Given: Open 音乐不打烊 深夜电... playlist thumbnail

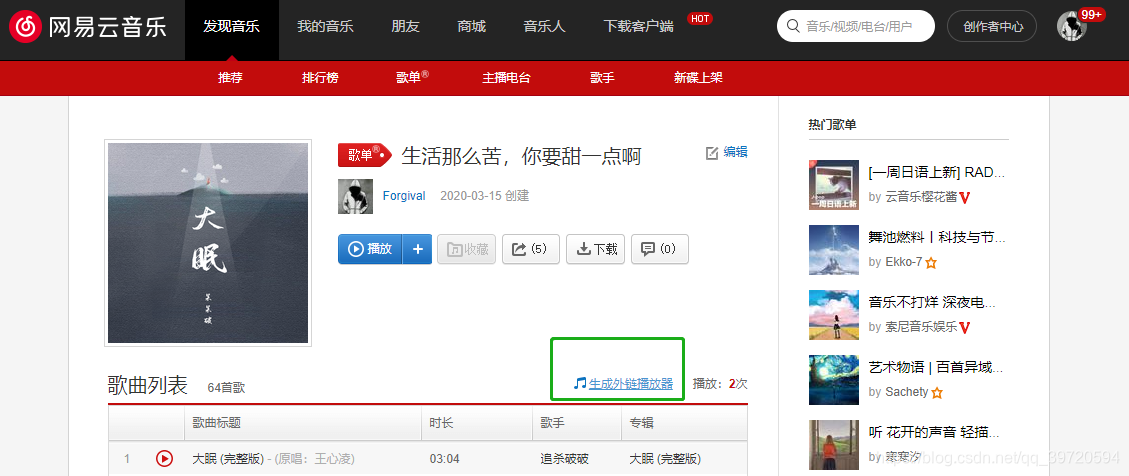Looking at the screenshot, I should 834,315.
